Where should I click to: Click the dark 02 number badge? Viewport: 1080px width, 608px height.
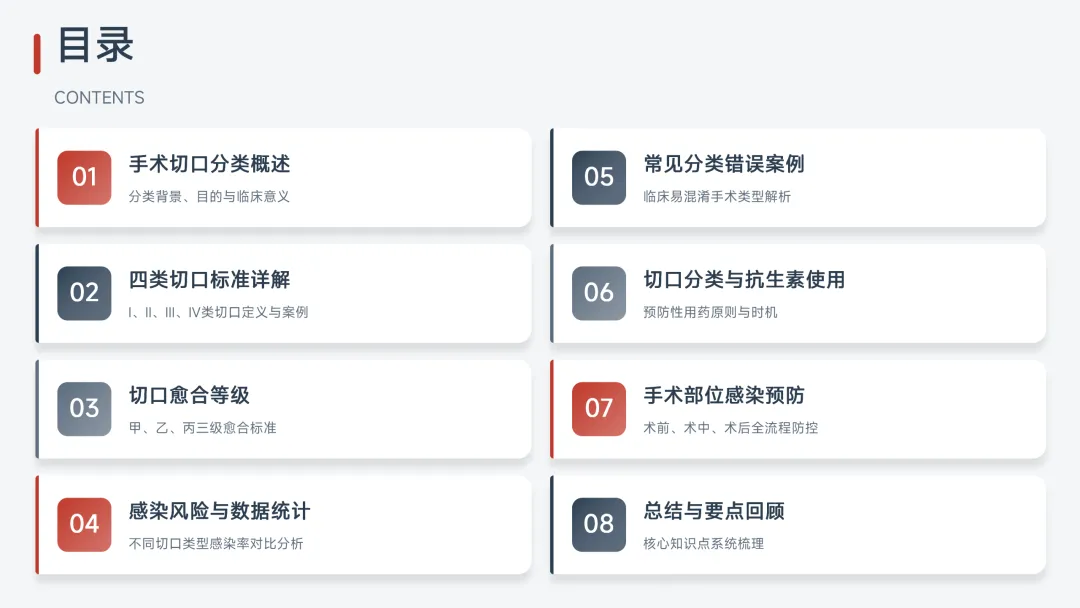[84, 293]
